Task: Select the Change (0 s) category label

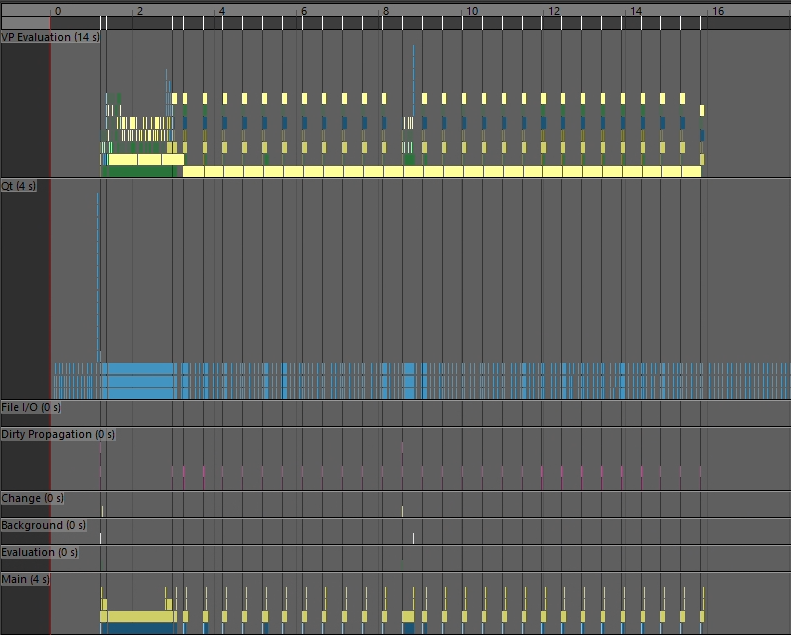Action: click(32, 498)
